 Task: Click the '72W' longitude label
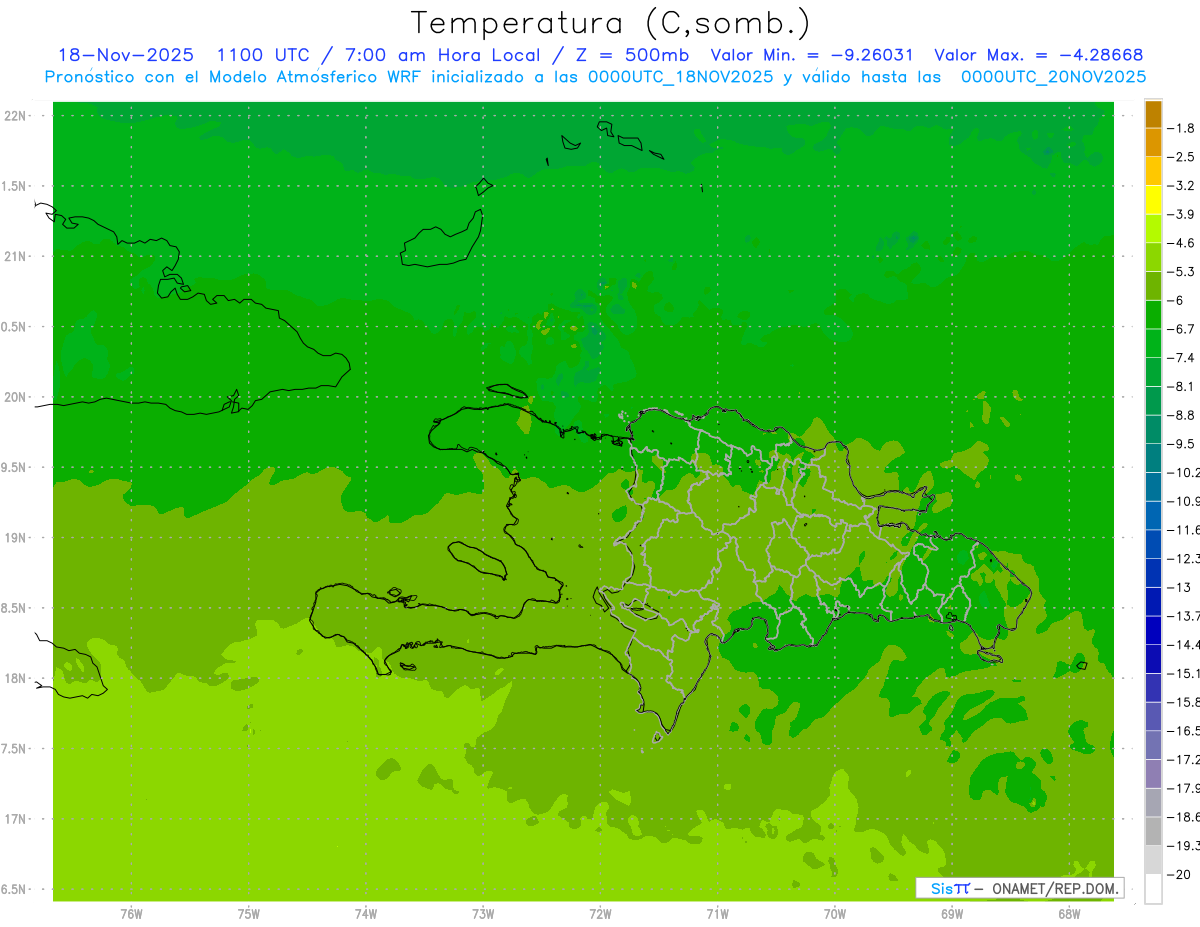(x=600, y=914)
